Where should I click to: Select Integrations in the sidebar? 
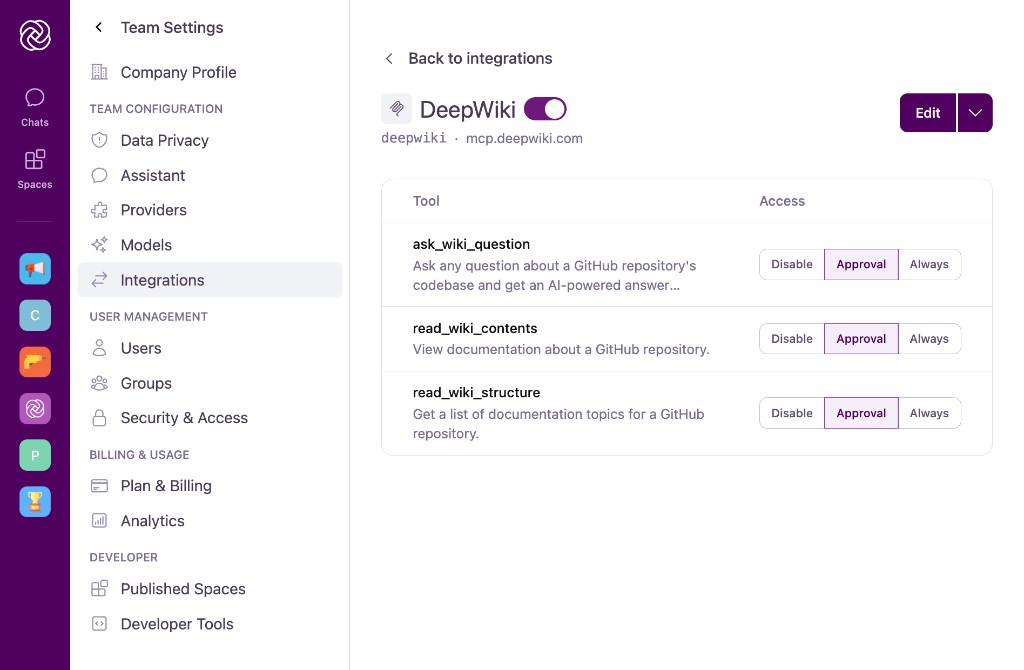tap(210, 279)
